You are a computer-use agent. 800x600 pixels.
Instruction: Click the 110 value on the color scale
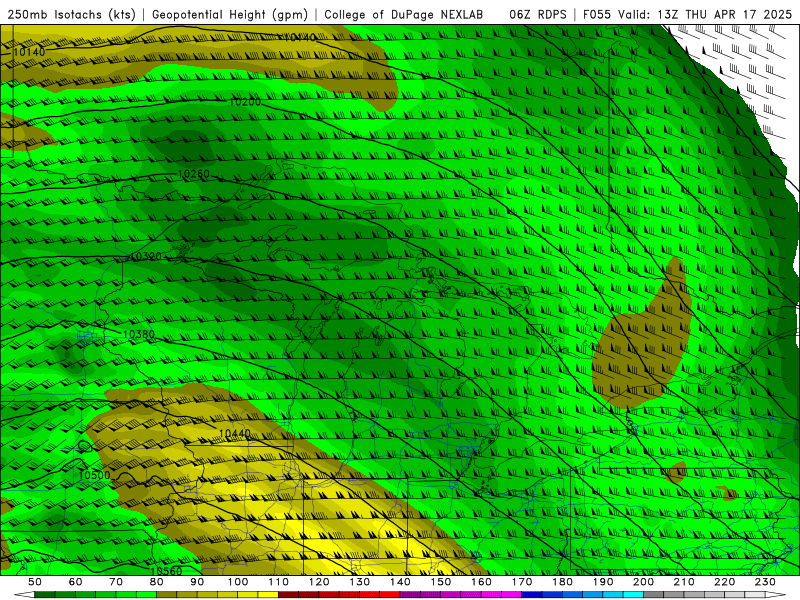[x=279, y=582]
